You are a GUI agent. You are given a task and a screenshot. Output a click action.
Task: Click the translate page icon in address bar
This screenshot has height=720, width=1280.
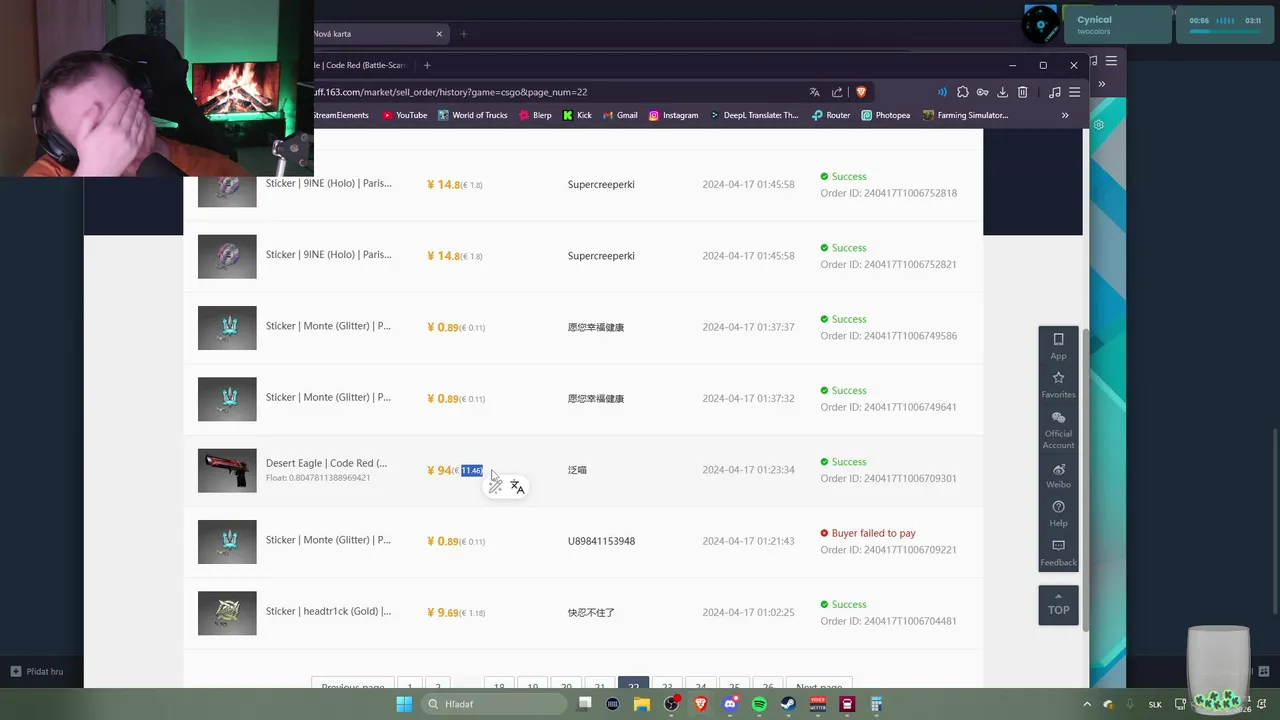(x=814, y=92)
